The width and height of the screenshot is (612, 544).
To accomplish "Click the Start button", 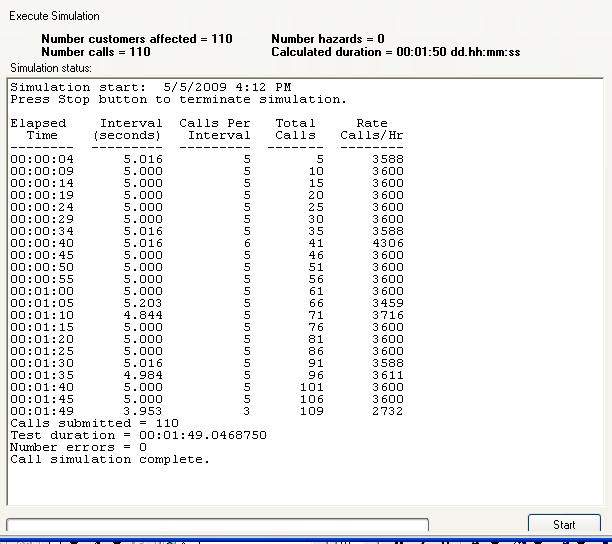I will click(x=564, y=525).
